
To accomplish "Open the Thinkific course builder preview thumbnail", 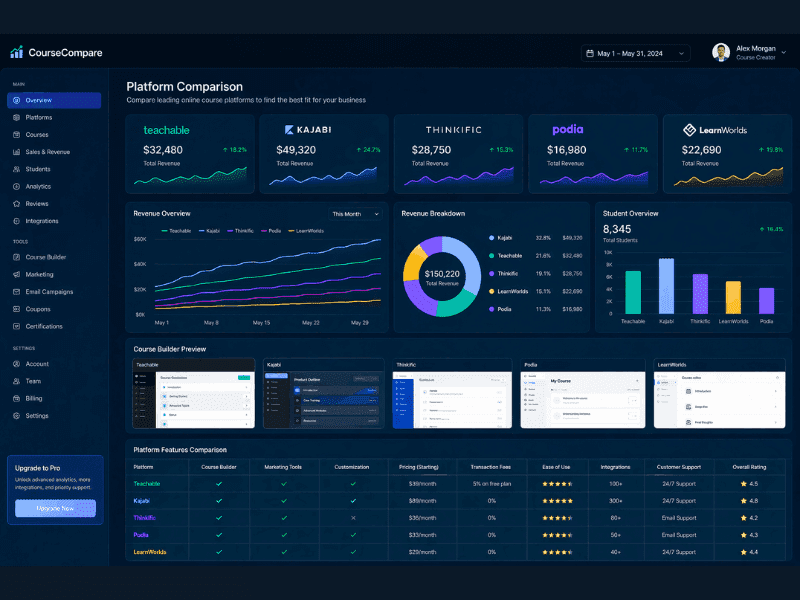I will pos(452,393).
